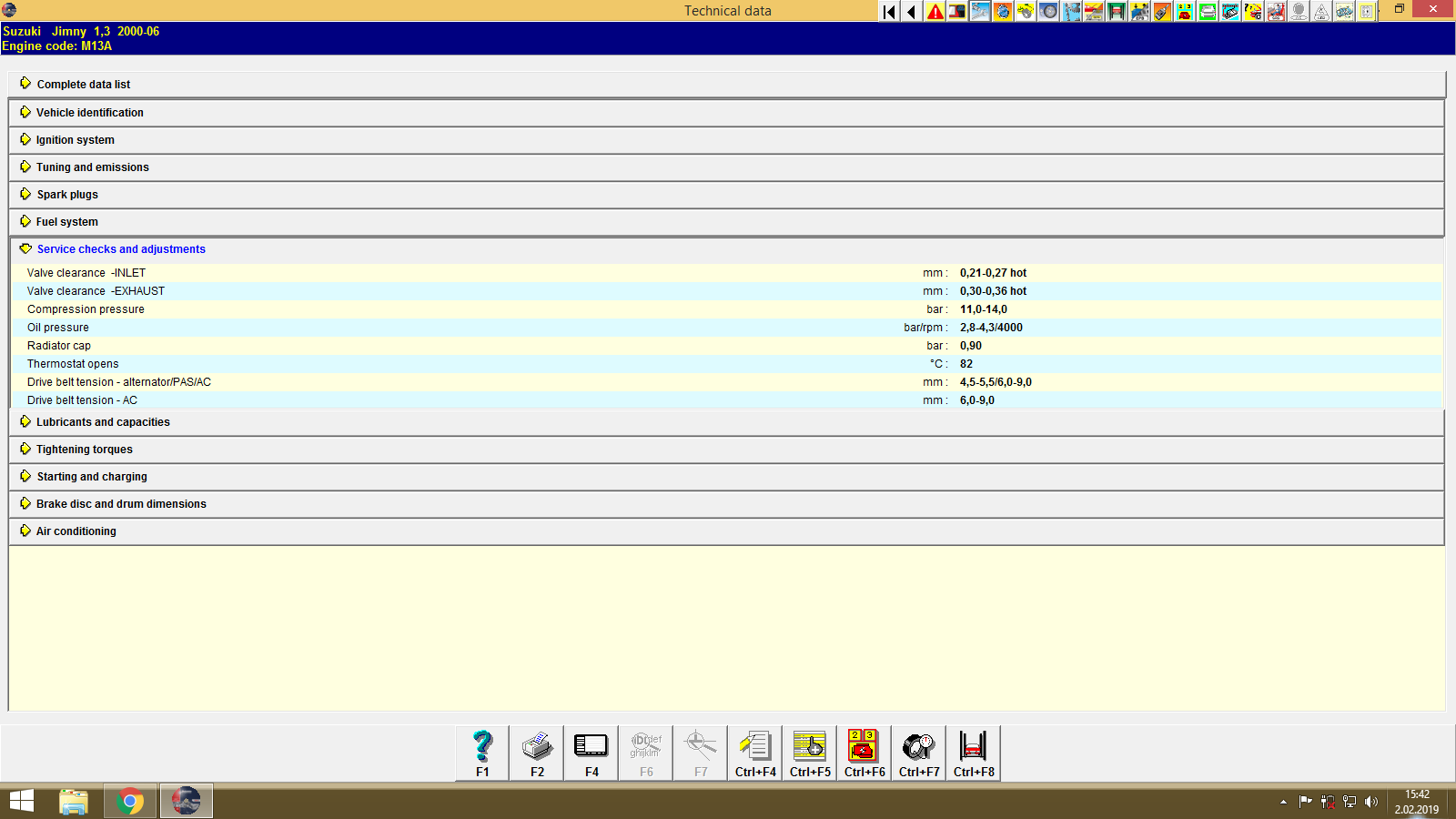Click the red car lift icon in the top toolbar

click(1116, 12)
